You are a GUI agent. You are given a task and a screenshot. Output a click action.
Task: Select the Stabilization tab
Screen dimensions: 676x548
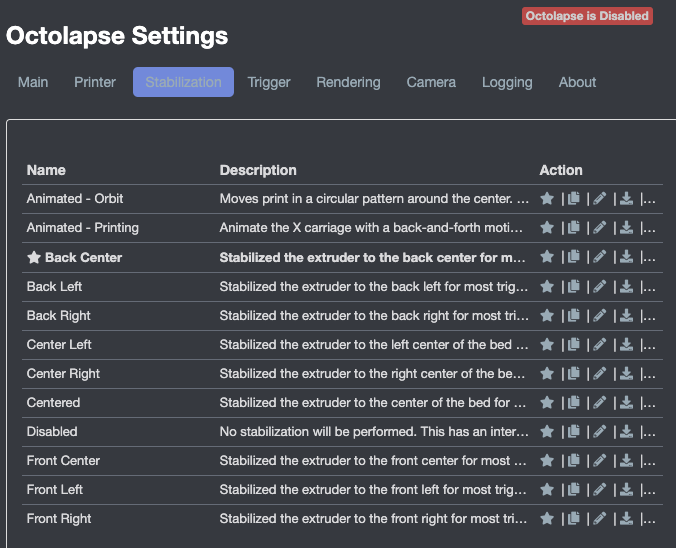pos(183,82)
